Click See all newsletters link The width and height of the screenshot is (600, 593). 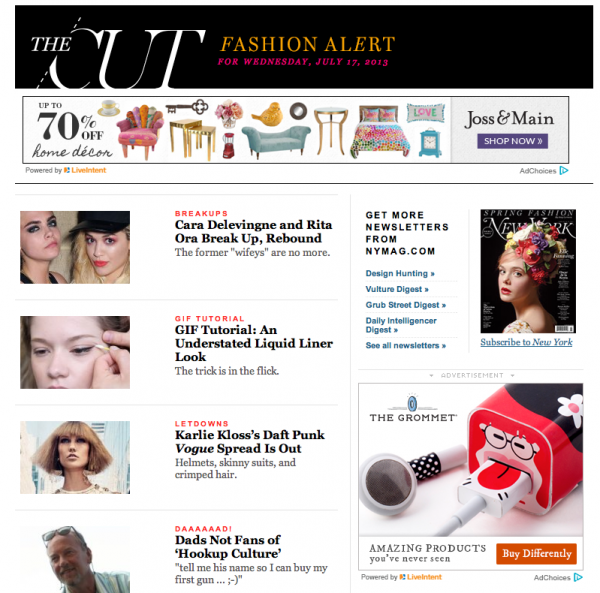406,345
